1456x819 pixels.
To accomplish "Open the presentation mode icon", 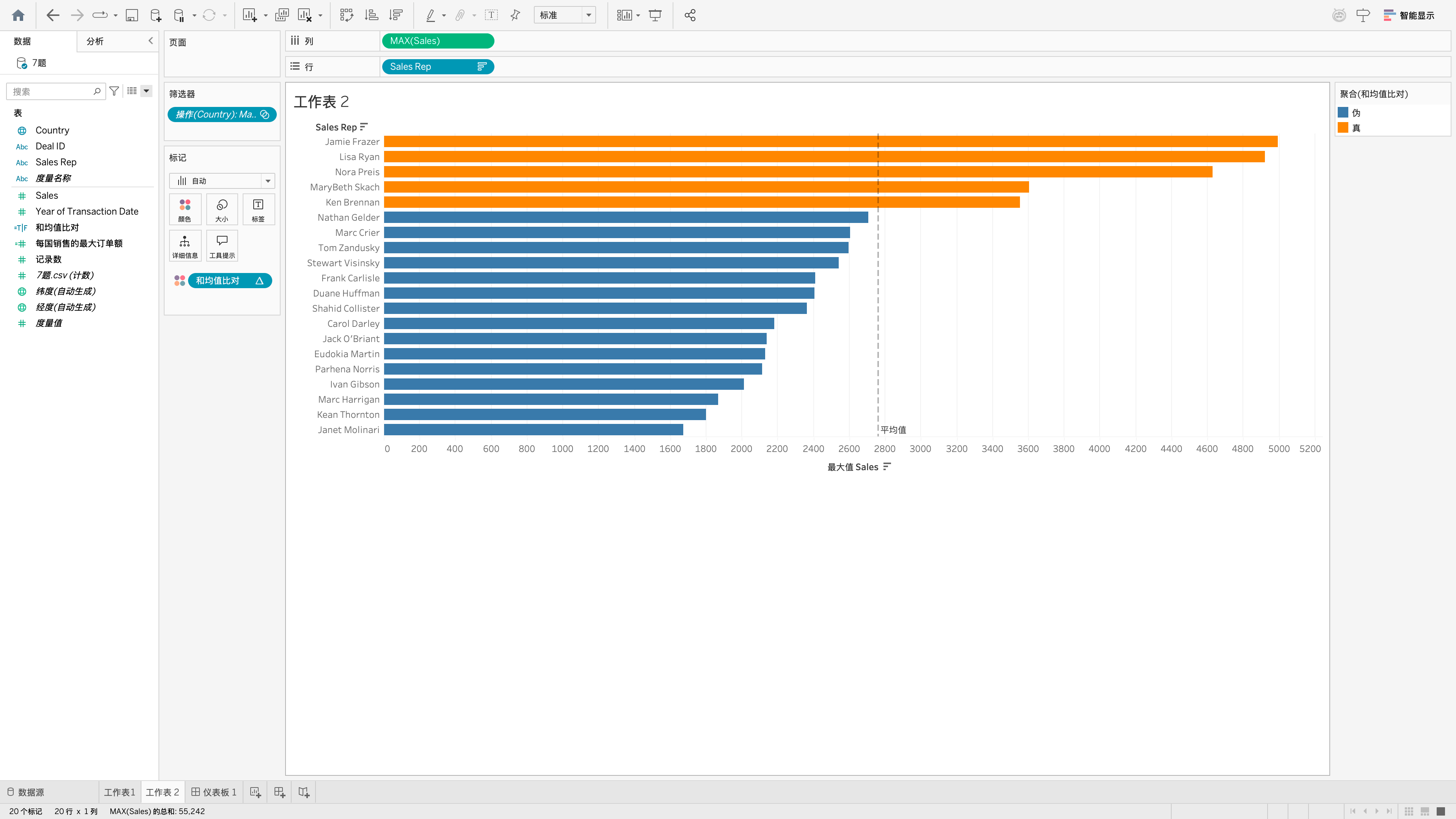I will pyautogui.click(x=655, y=15).
